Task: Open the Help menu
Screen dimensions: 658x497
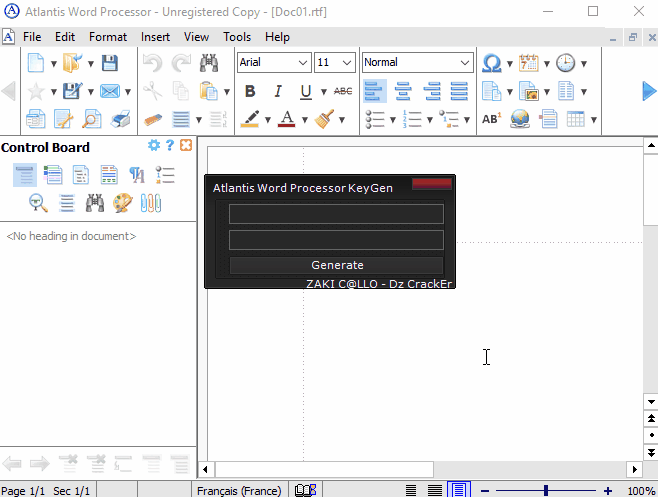Action: click(277, 37)
